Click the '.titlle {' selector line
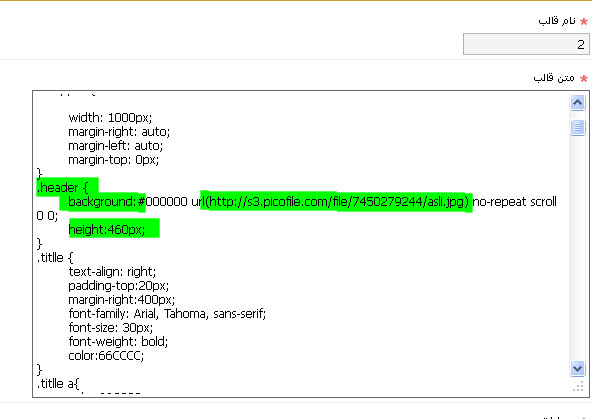This screenshot has width=603, height=419. 55,258
